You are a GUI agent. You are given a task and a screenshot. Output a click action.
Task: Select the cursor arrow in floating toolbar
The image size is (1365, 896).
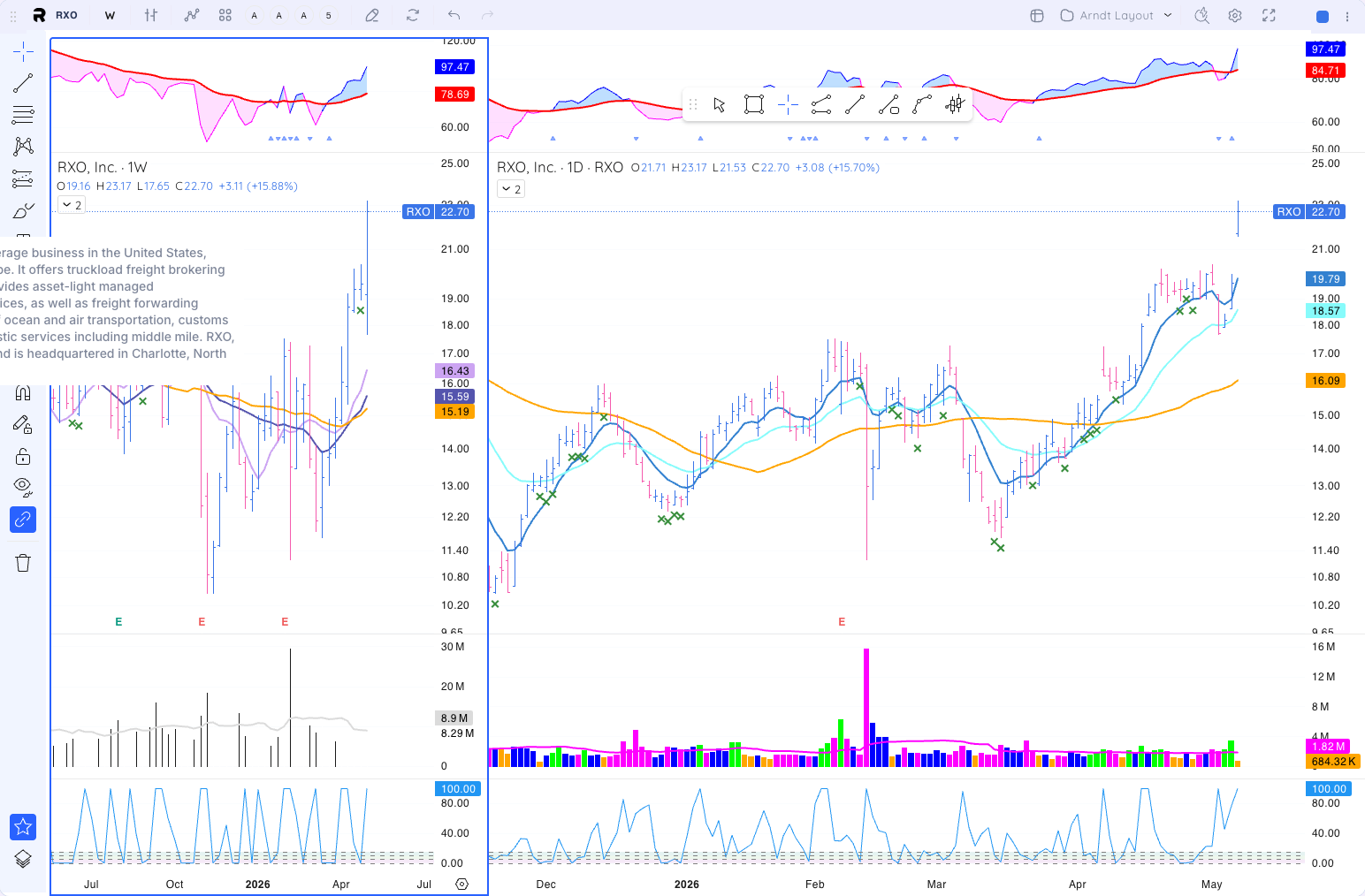coord(720,105)
